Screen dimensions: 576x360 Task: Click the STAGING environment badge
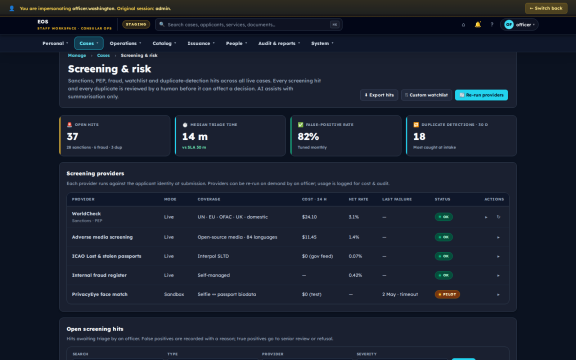(x=136, y=25)
